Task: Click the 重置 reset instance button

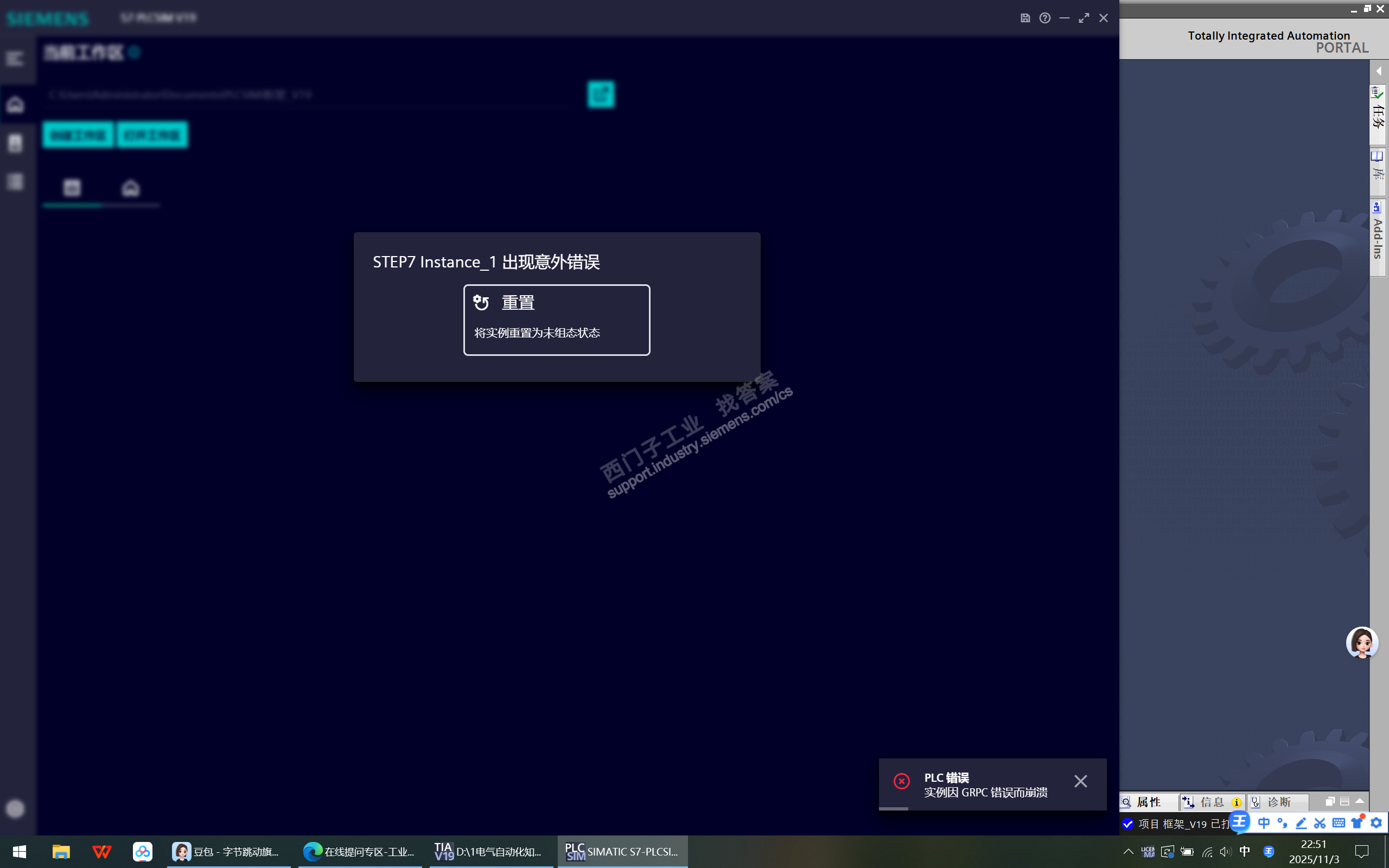Action: [556, 319]
